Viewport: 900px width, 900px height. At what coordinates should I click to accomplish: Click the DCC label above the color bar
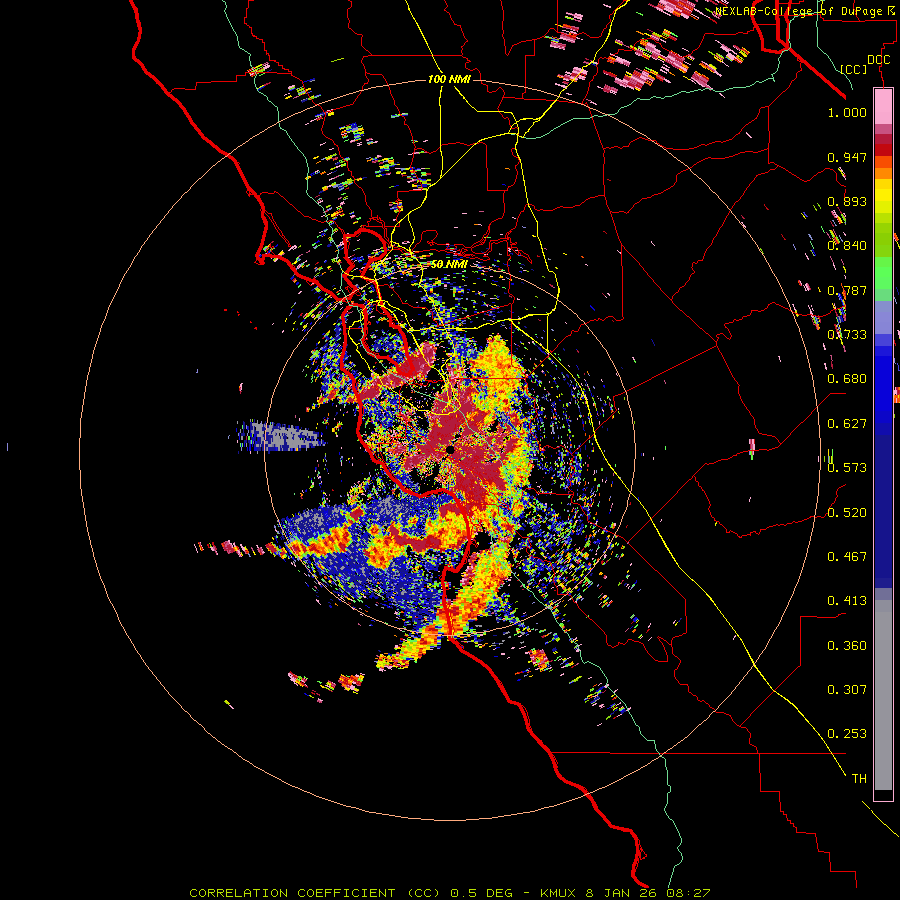pyautogui.click(x=878, y=60)
